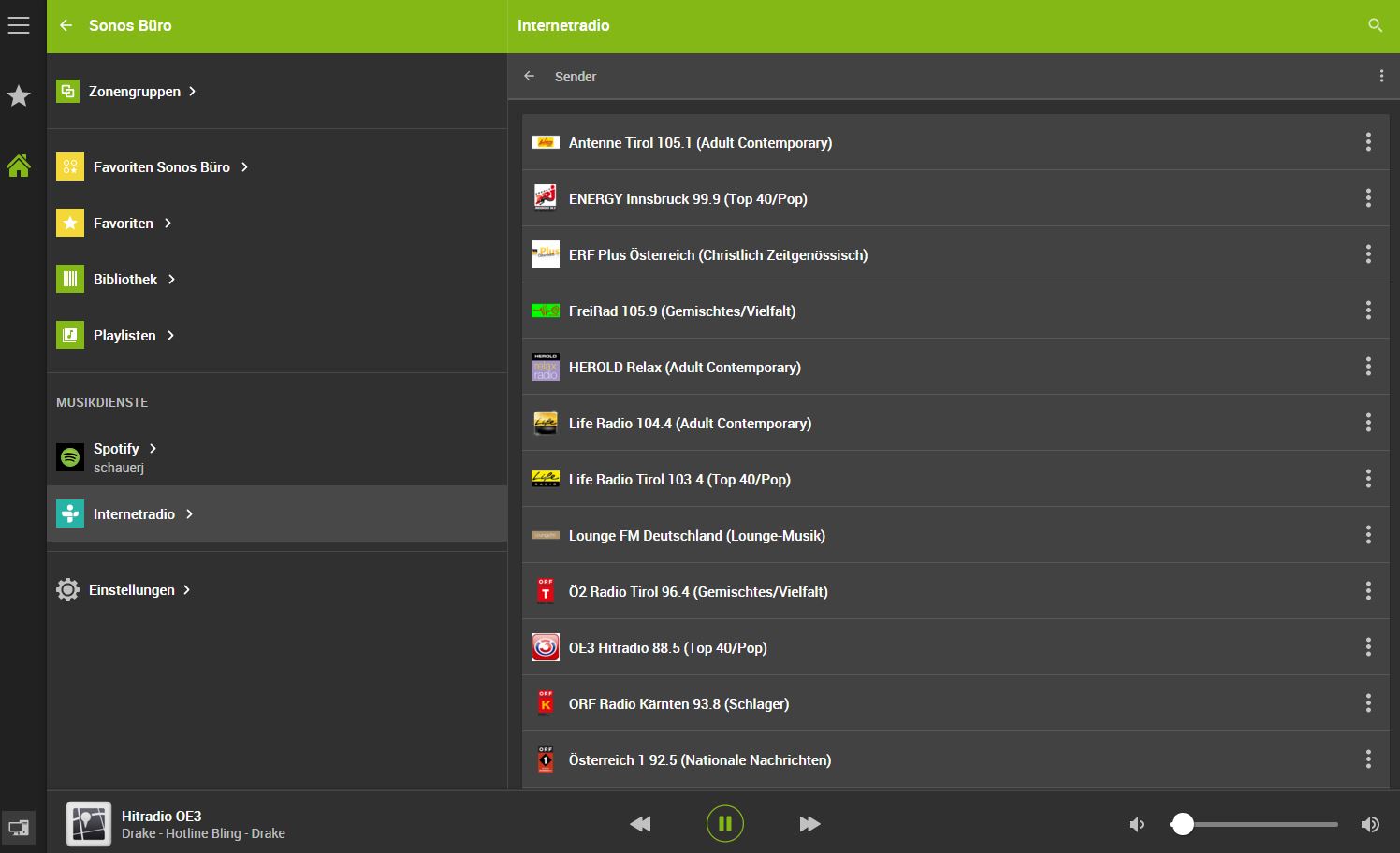Click the Hitradio OE3 now playing title

tap(161, 816)
